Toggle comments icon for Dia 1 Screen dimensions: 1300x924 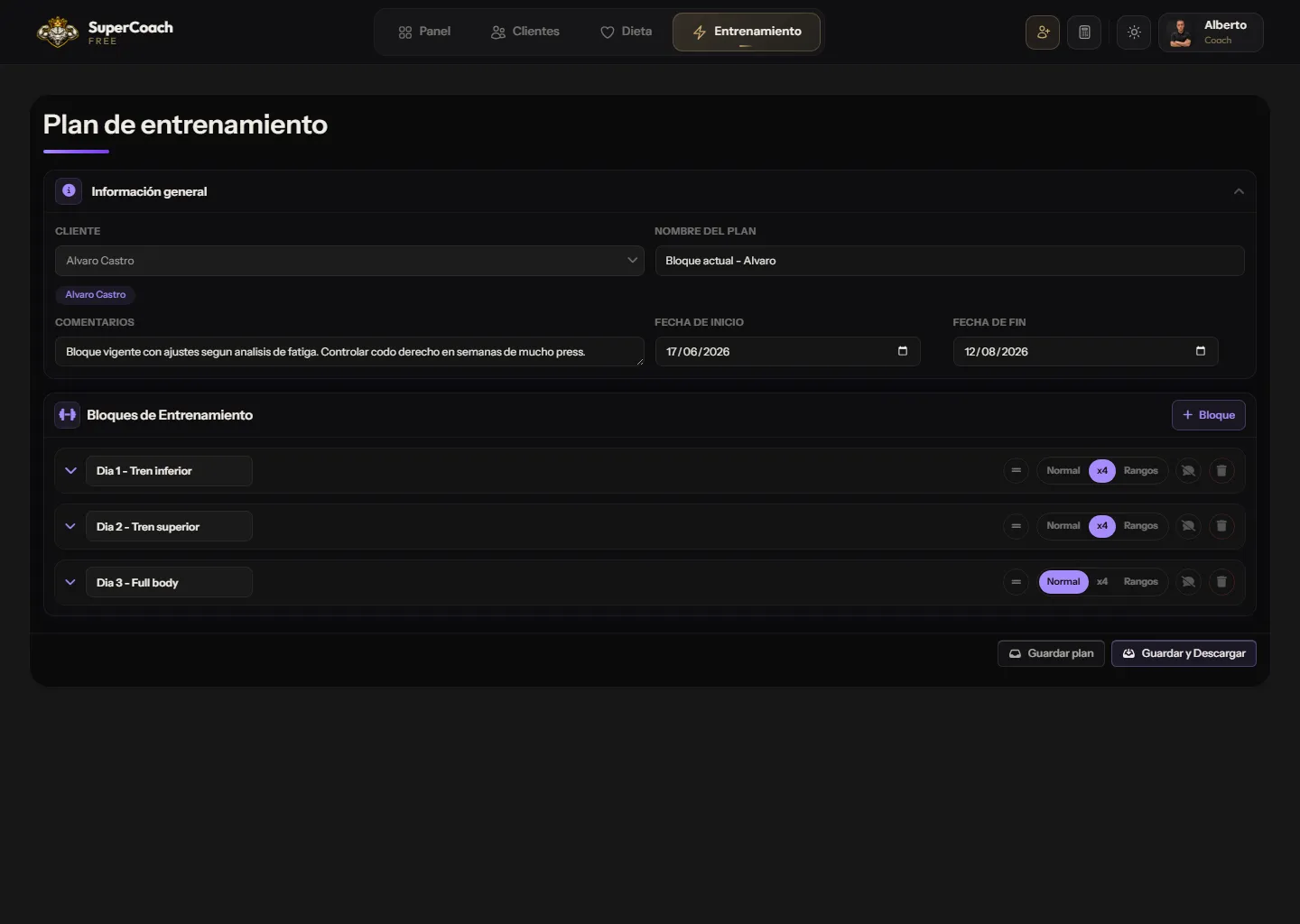[1189, 471]
